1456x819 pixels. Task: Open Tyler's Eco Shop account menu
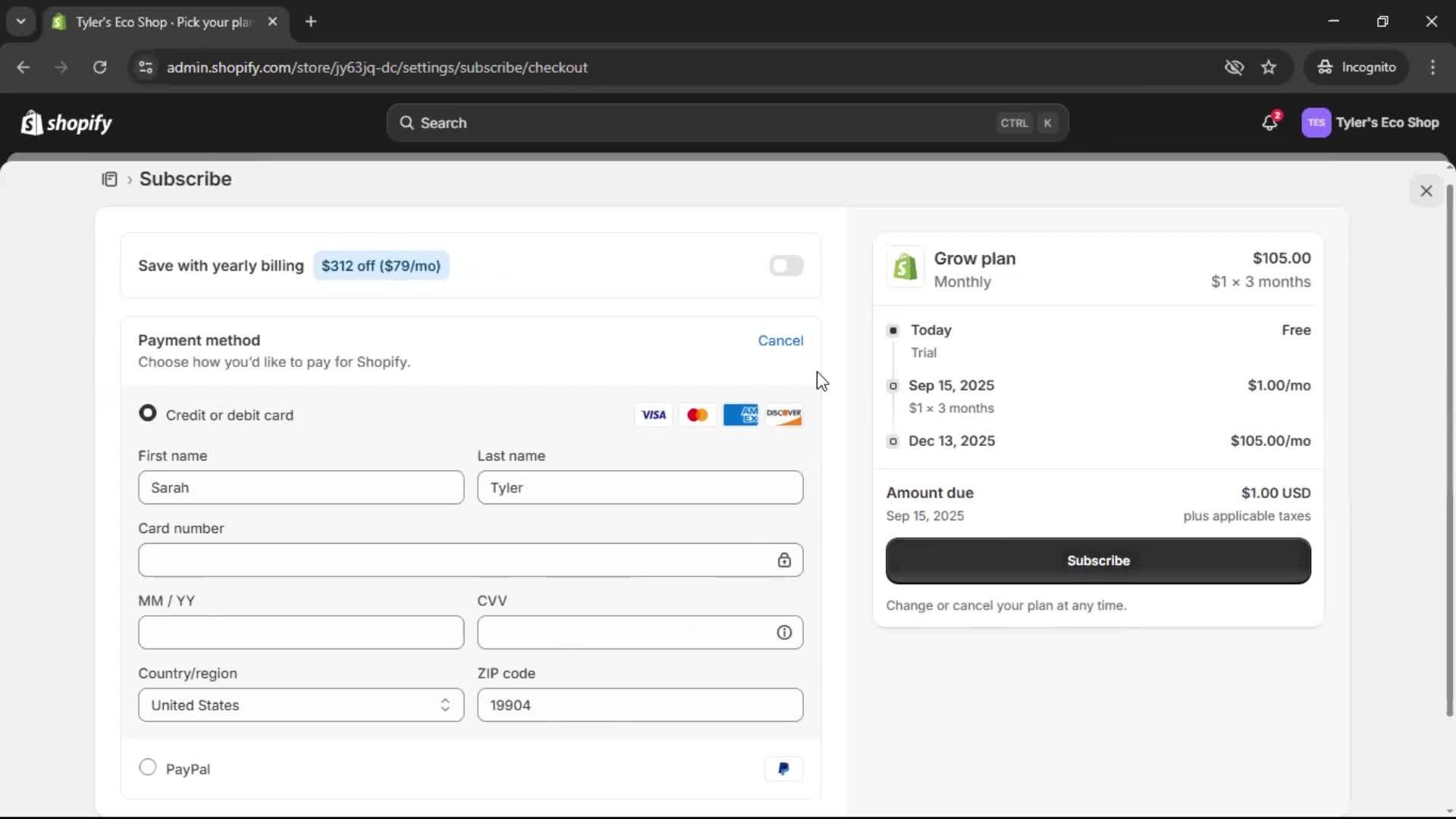pos(1370,122)
